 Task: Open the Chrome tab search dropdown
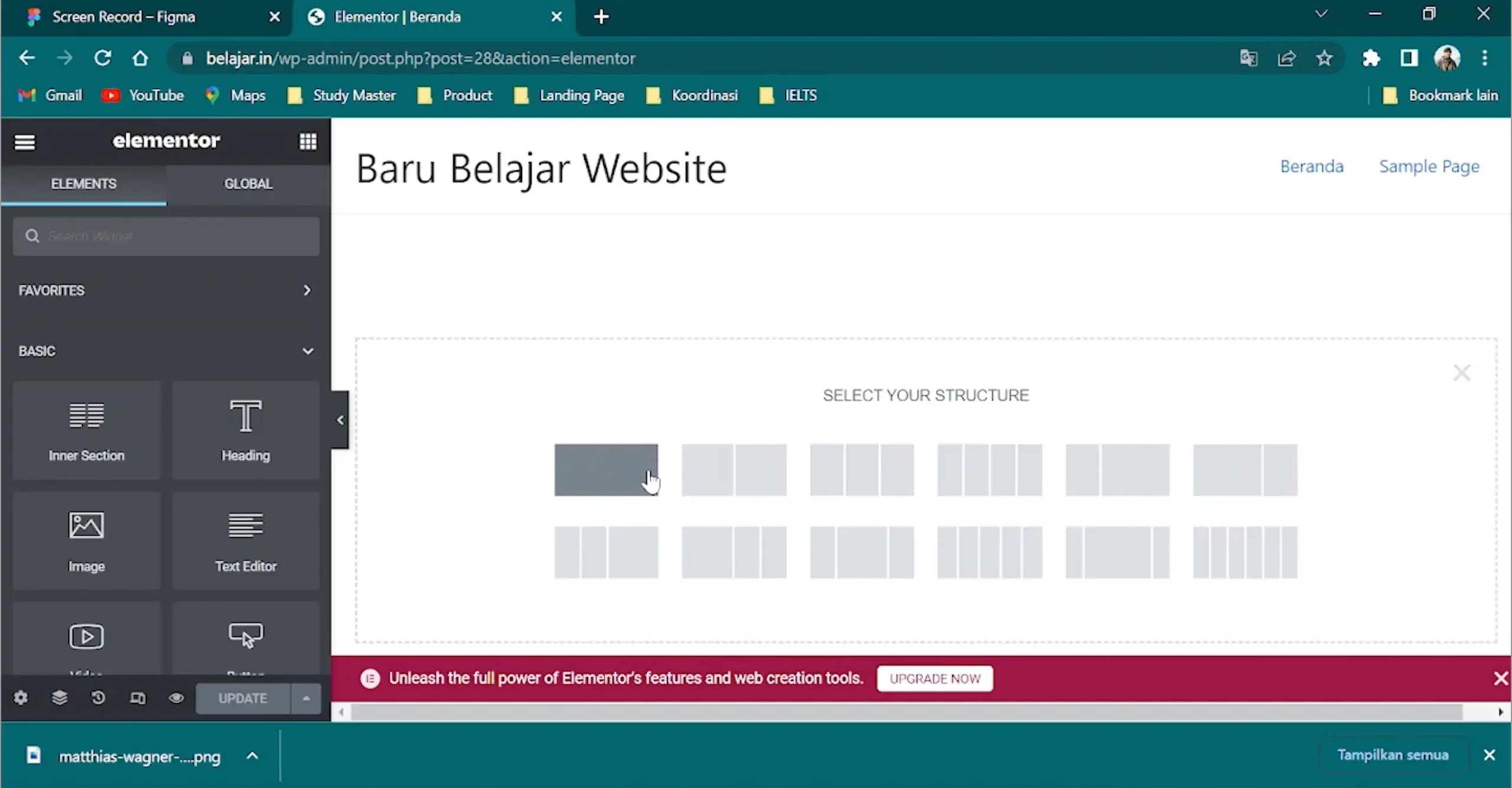tap(1321, 14)
